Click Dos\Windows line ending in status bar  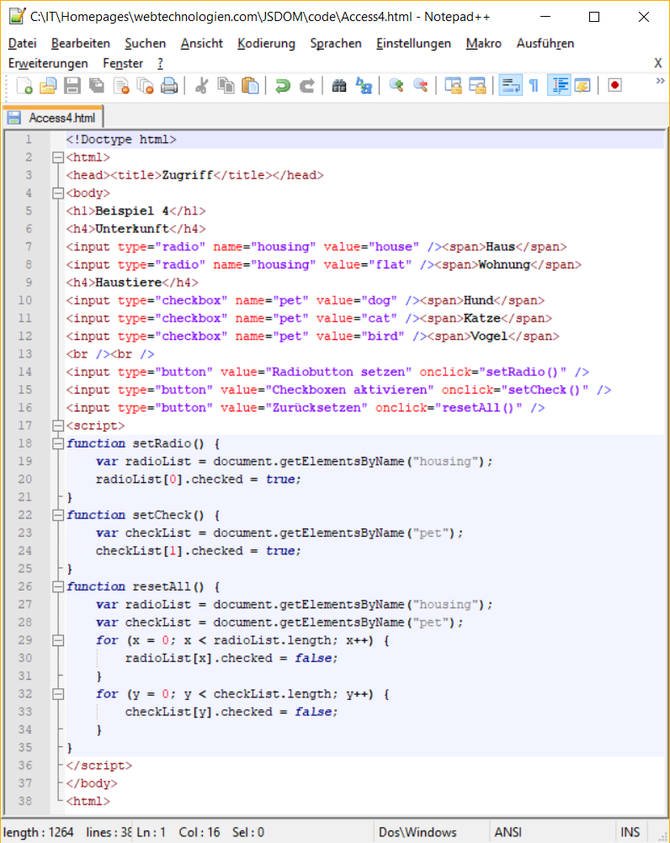point(417,832)
